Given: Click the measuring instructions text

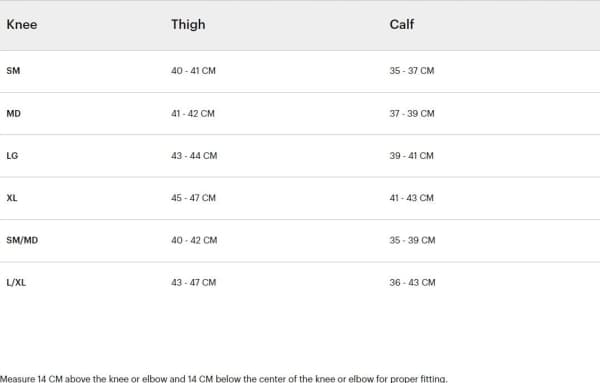Looking at the screenshot, I should pyautogui.click(x=223, y=379).
